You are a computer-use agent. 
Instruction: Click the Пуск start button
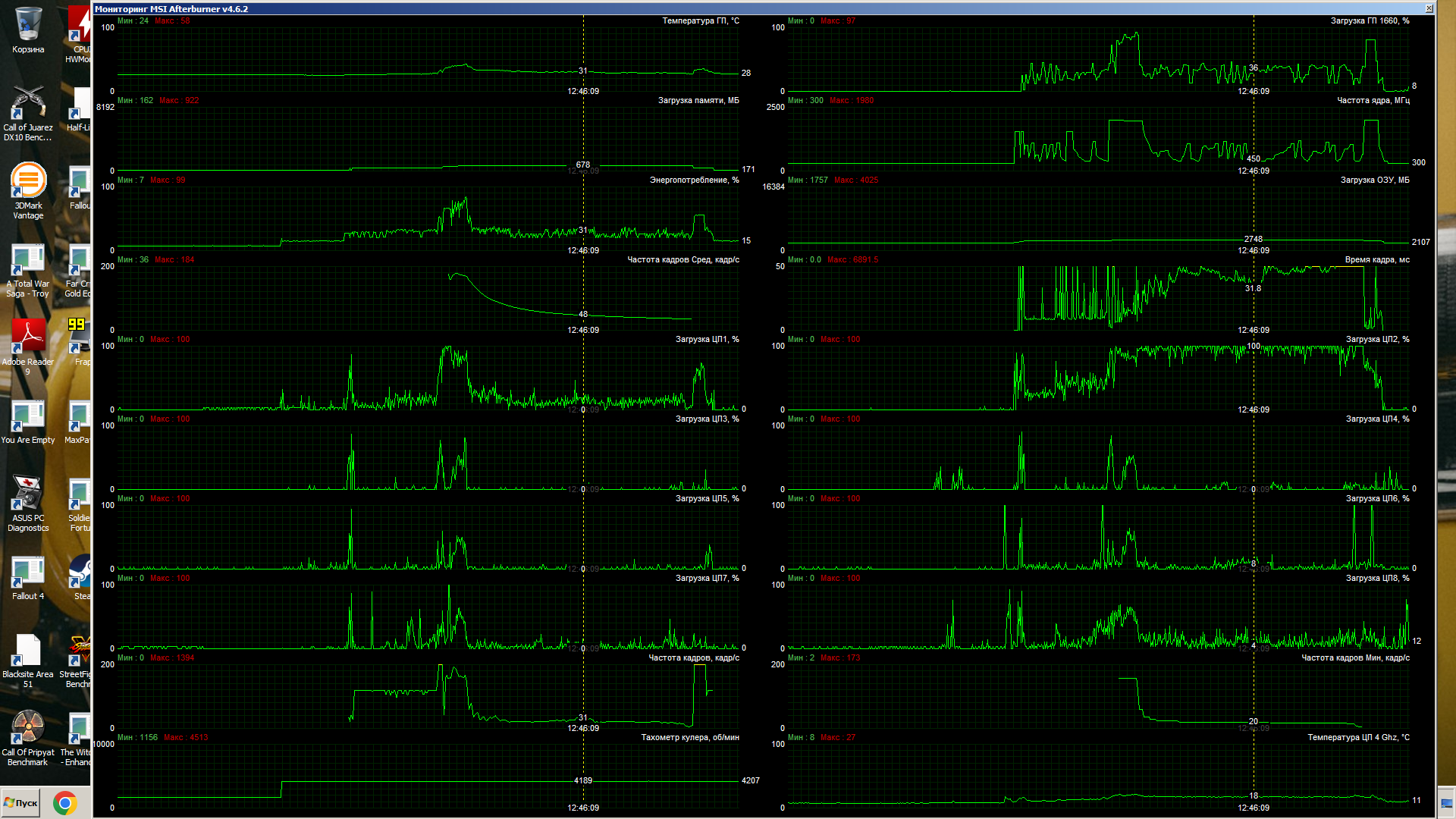point(20,803)
